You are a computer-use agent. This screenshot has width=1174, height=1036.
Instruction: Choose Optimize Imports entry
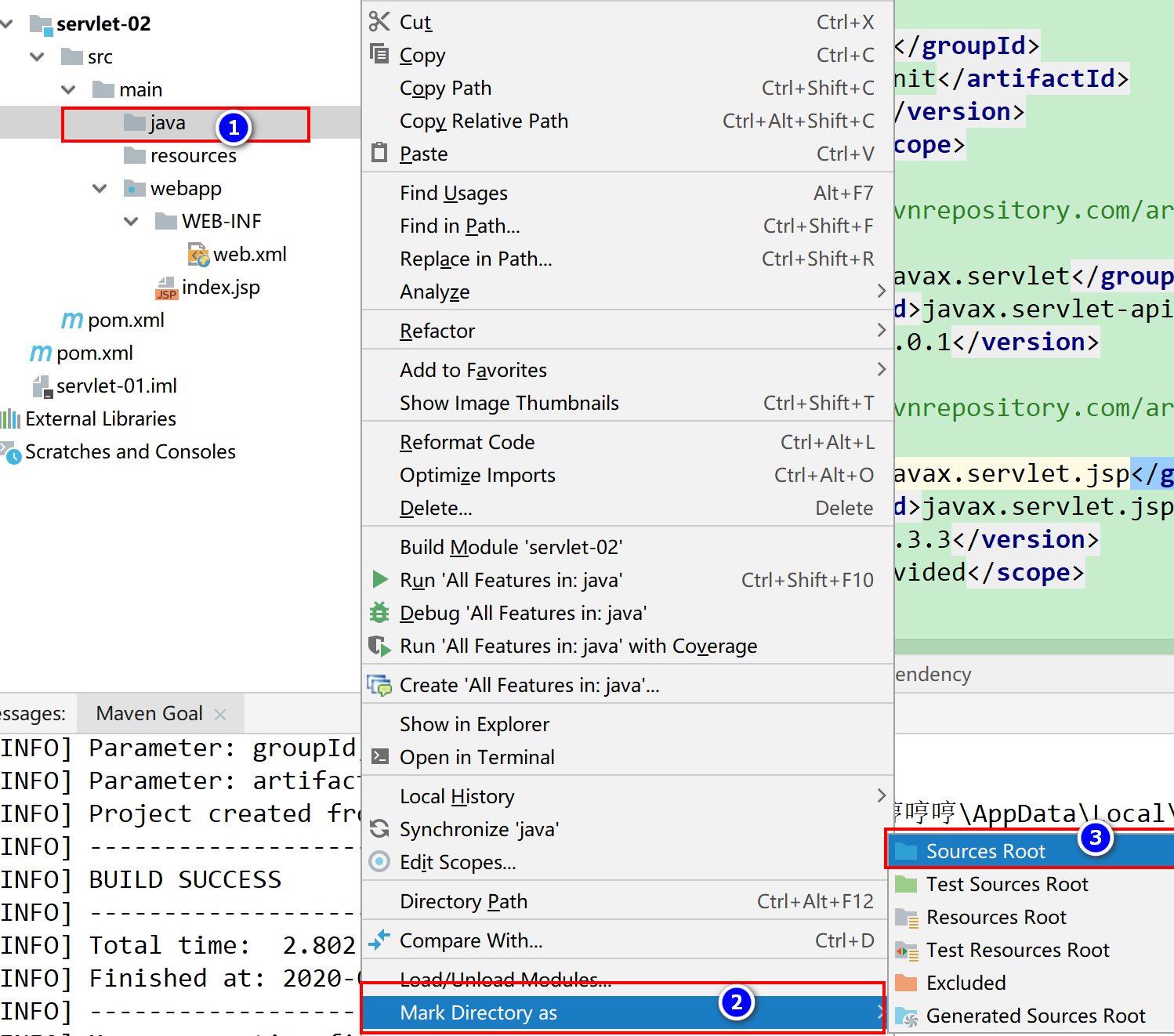627,475
